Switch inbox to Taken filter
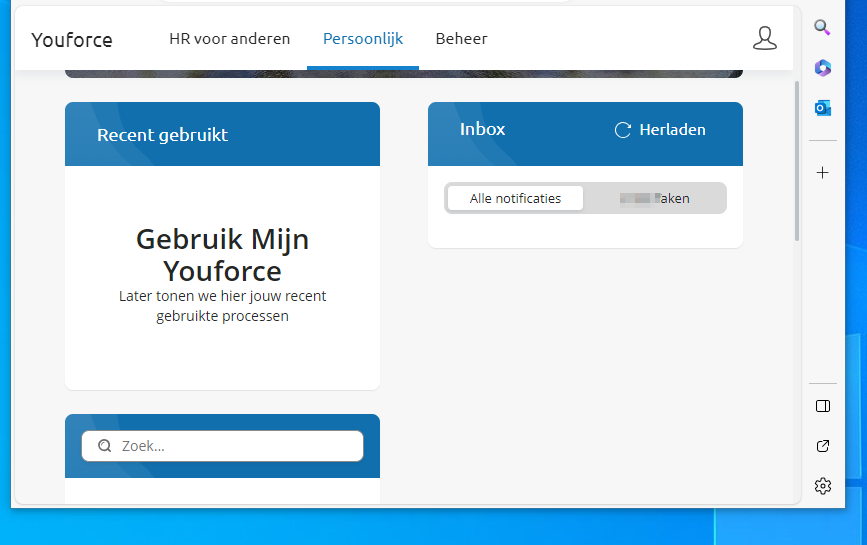 [x=655, y=198]
